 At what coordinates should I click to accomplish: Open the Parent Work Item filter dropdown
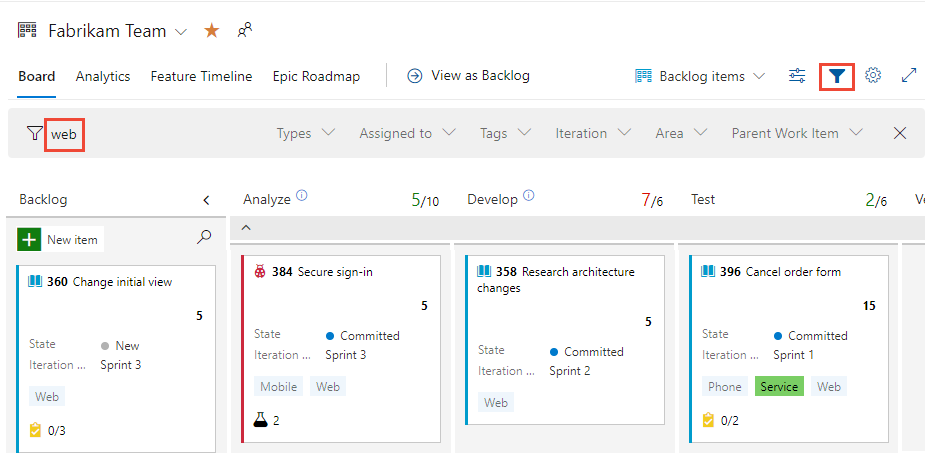point(798,133)
